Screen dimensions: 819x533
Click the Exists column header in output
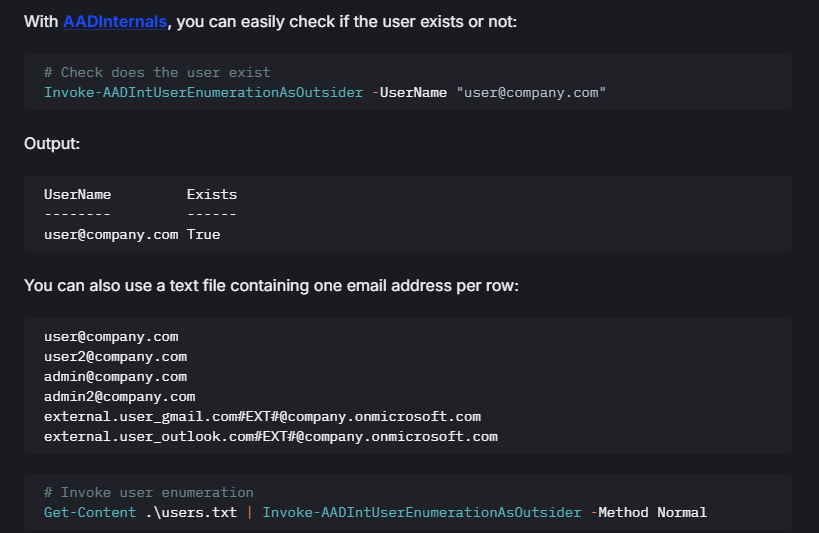coord(212,194)
